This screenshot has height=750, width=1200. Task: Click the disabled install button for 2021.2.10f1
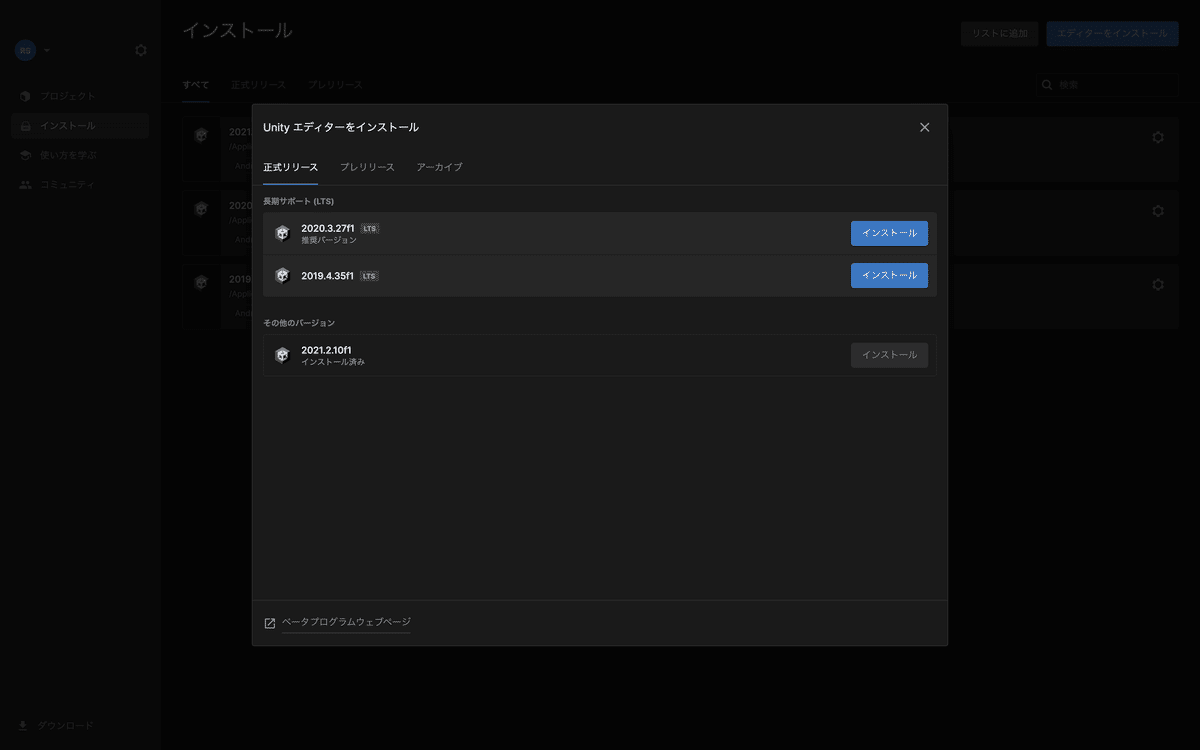coord(889,355)
